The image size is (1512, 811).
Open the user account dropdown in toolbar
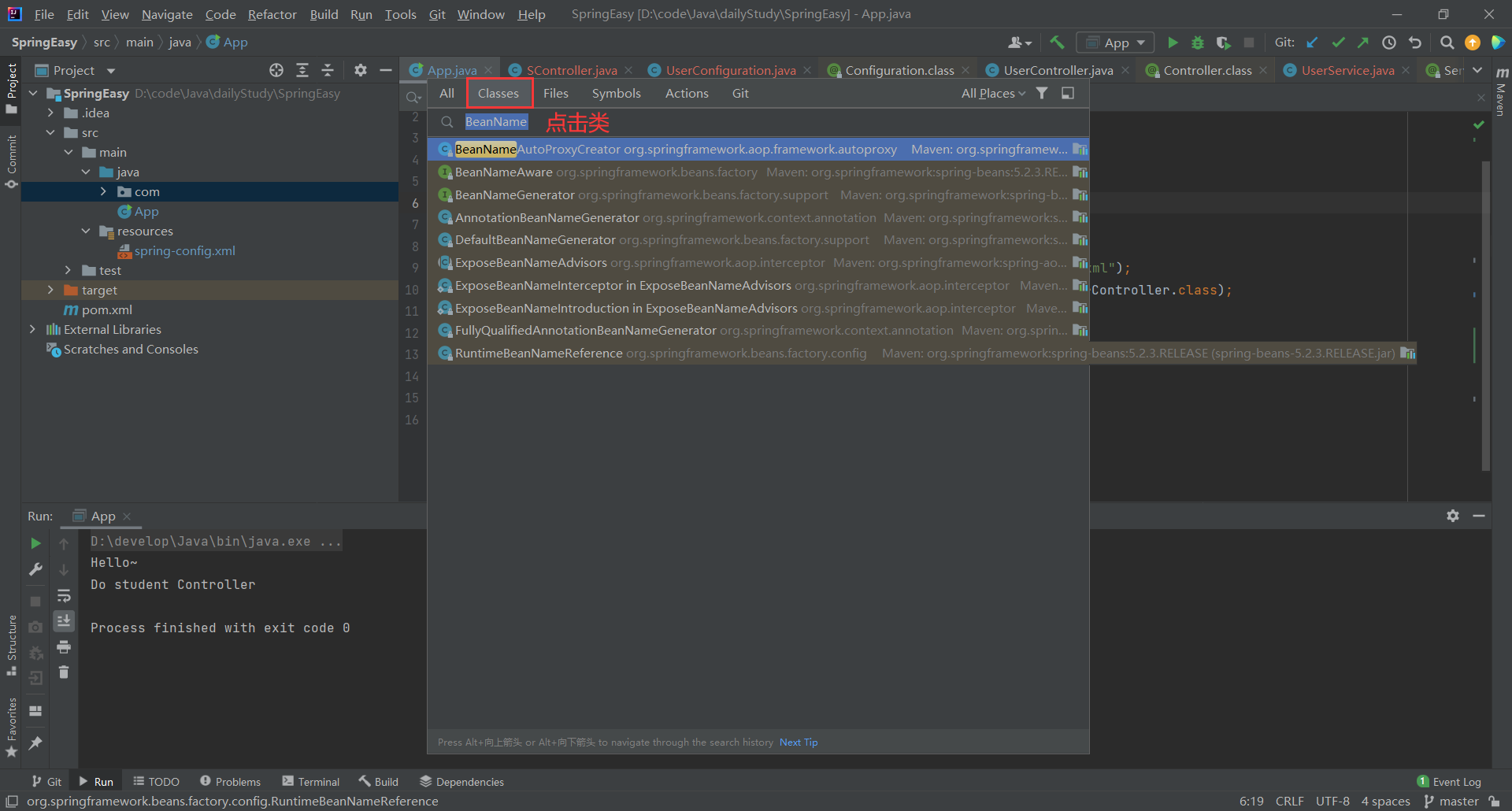1020,43
